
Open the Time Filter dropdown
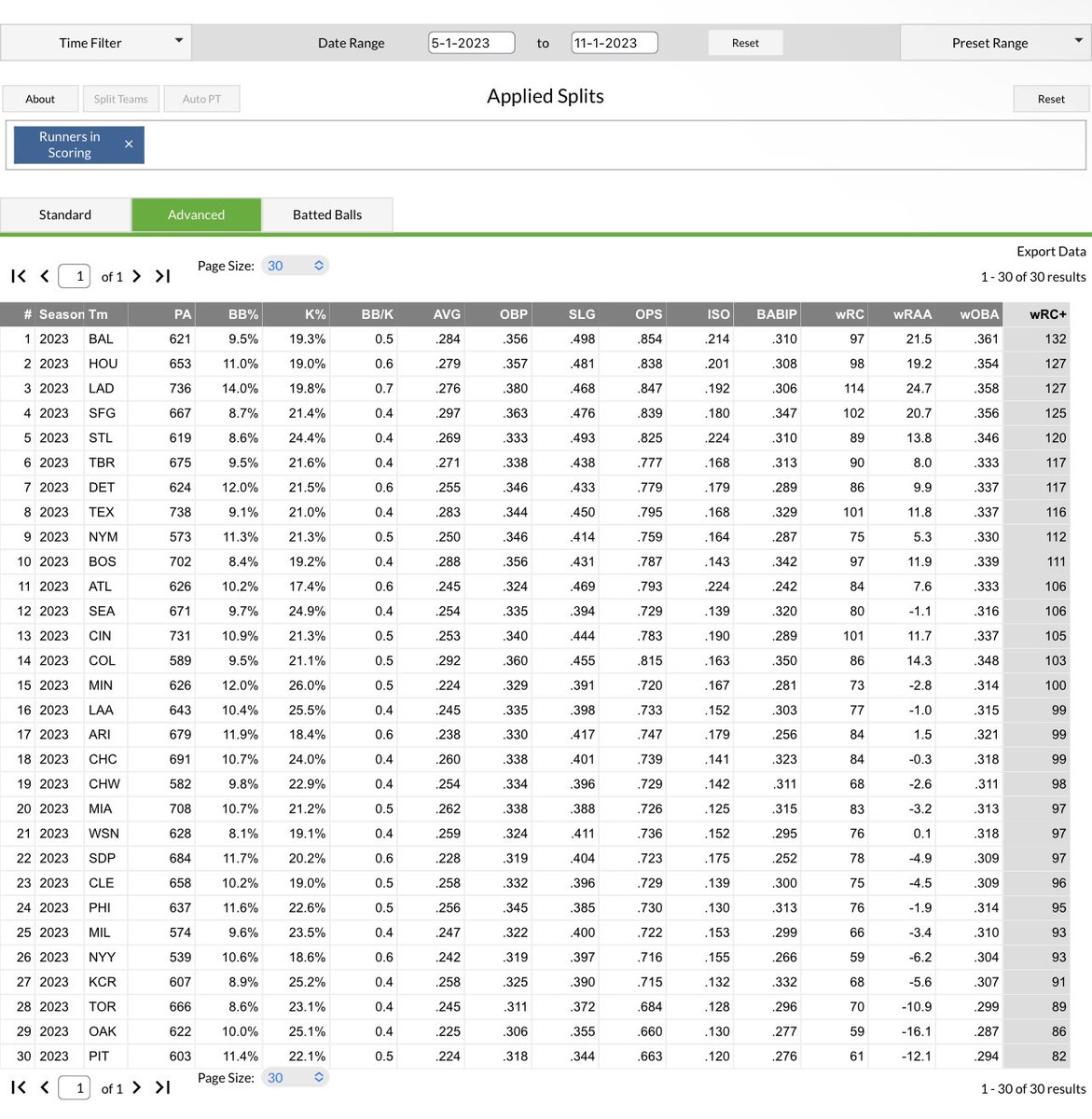point(96,43)
